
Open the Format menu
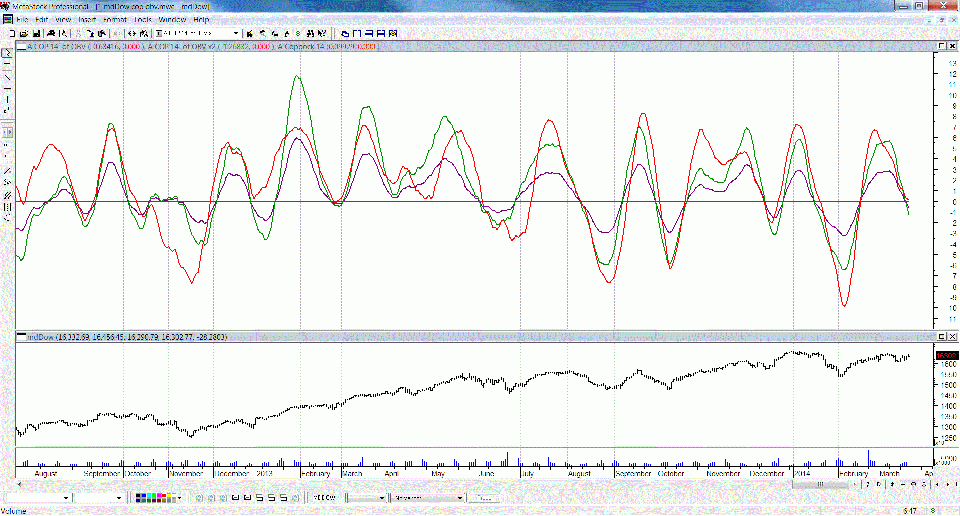point(115,19)
